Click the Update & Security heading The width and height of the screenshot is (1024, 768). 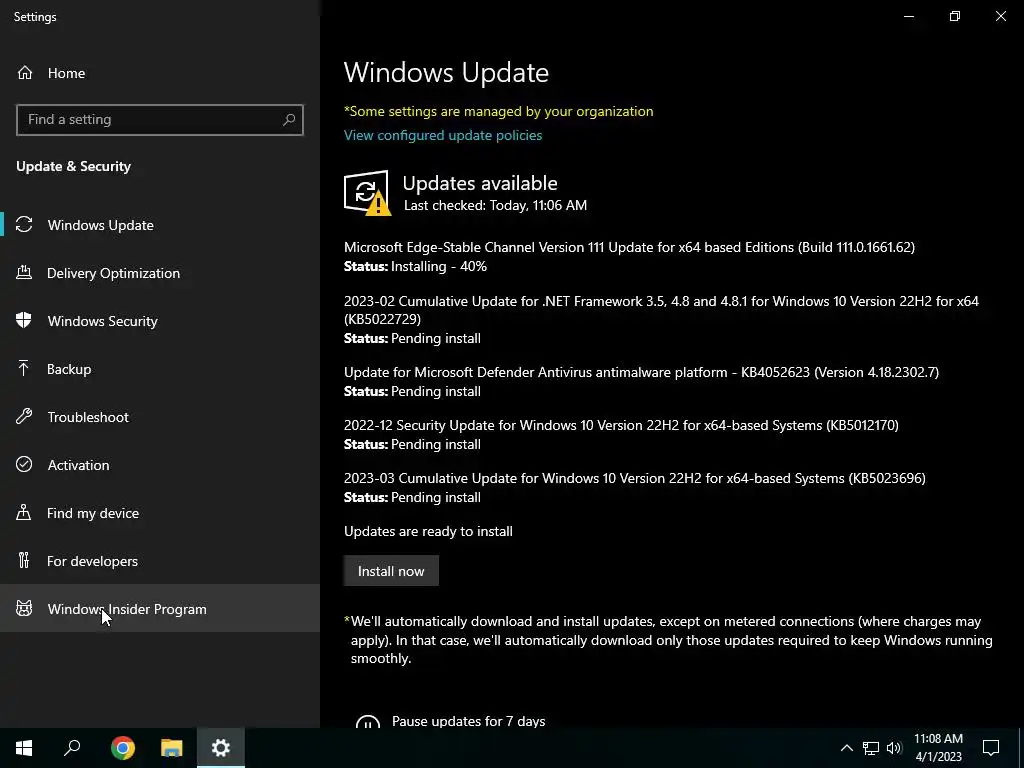(x=74, y=166)
